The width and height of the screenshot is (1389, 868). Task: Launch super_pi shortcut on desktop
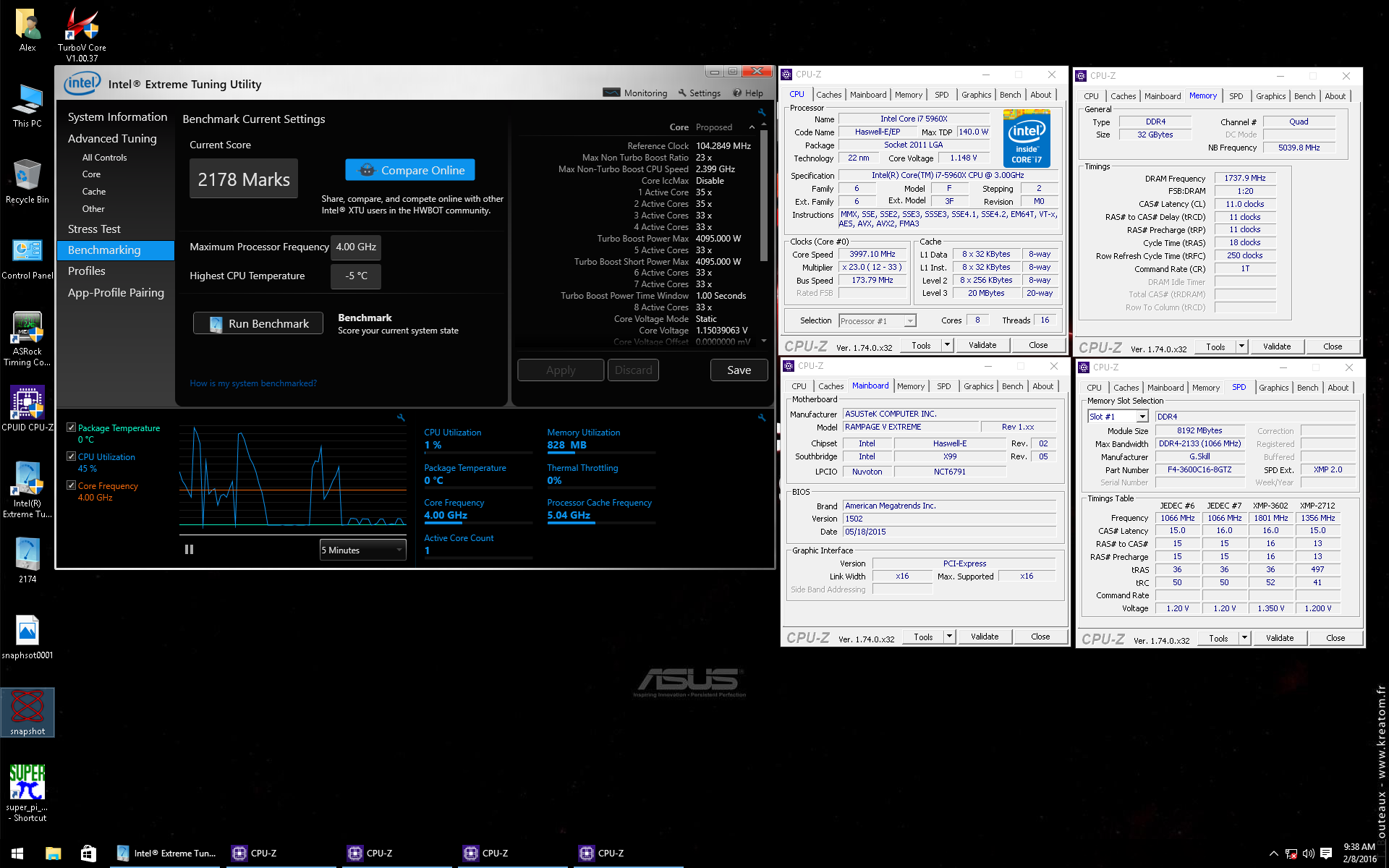[x=27, y=793]
